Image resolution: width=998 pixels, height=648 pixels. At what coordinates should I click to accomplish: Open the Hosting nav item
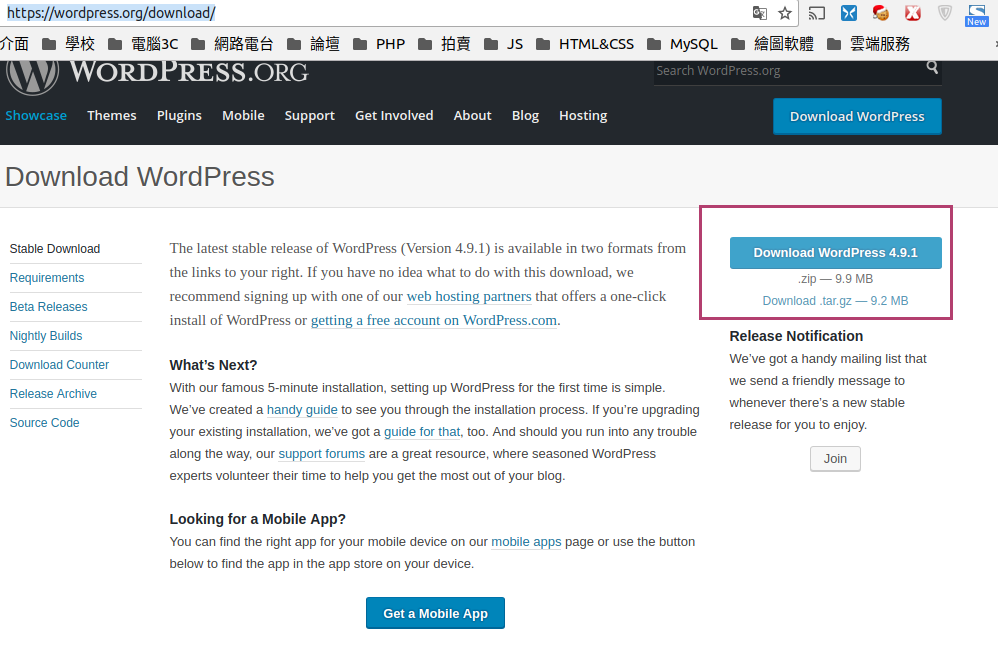click(583, 116)
